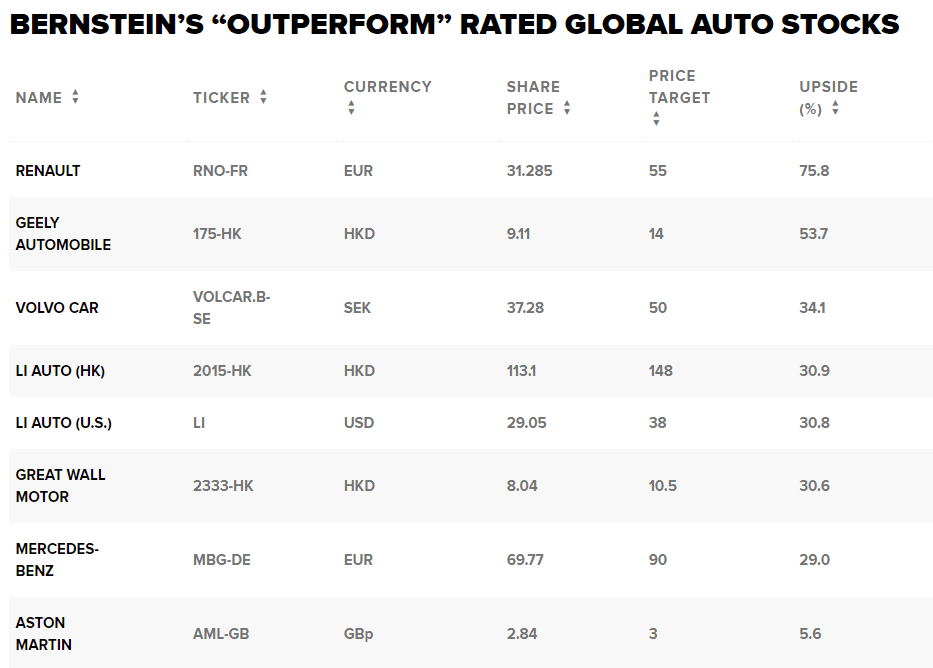Select the Li Auto (U.S.) row
933x668 pixels.
470,423
